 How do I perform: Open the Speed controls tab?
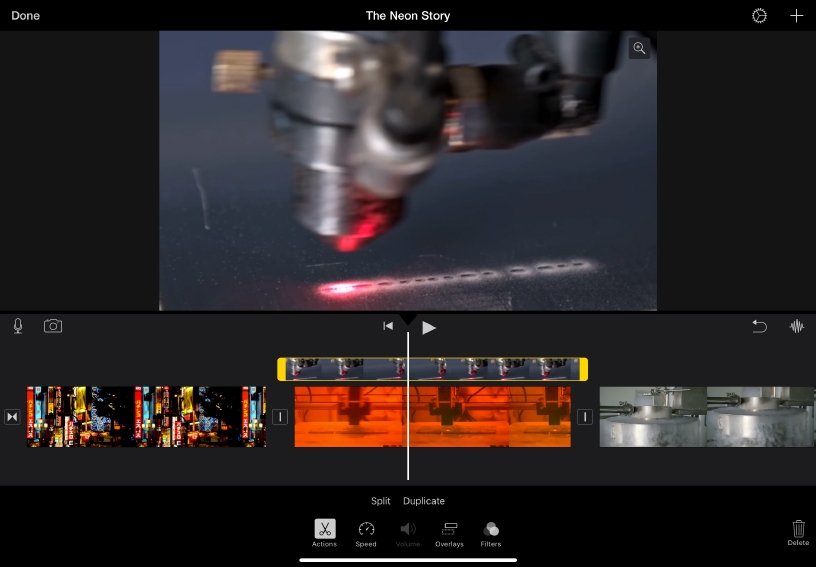tap(366, 532)
